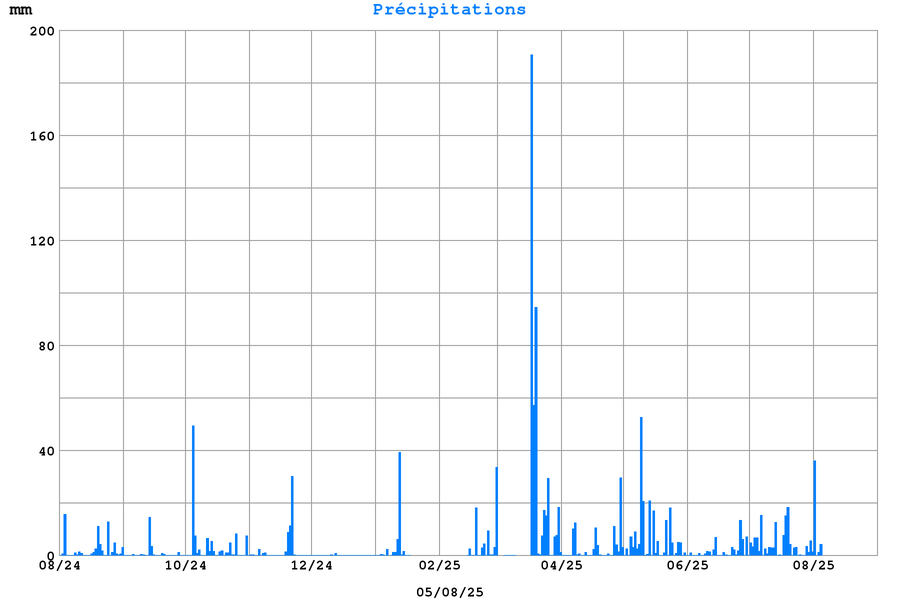Viewport: 900px width, 600px height.
Task: Click the Précipitations chart title
Action: pyautogui.click(x=449, y=10)
